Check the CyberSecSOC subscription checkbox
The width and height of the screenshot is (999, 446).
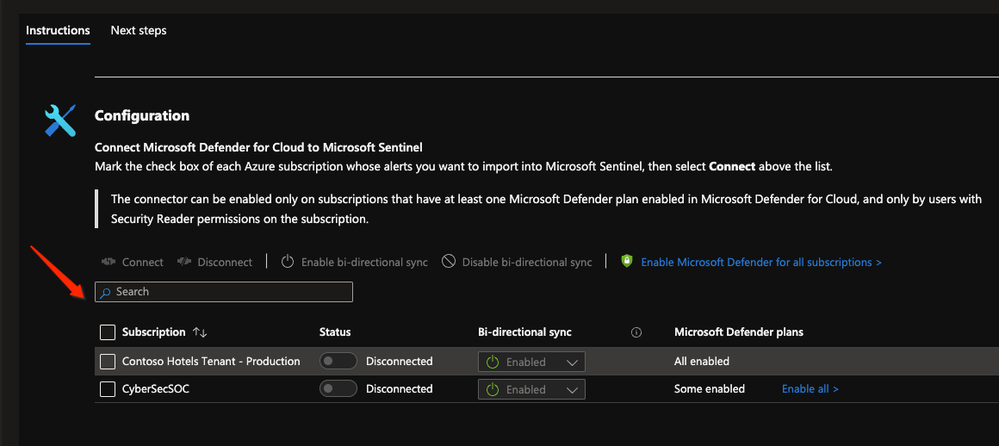[108, 389]
